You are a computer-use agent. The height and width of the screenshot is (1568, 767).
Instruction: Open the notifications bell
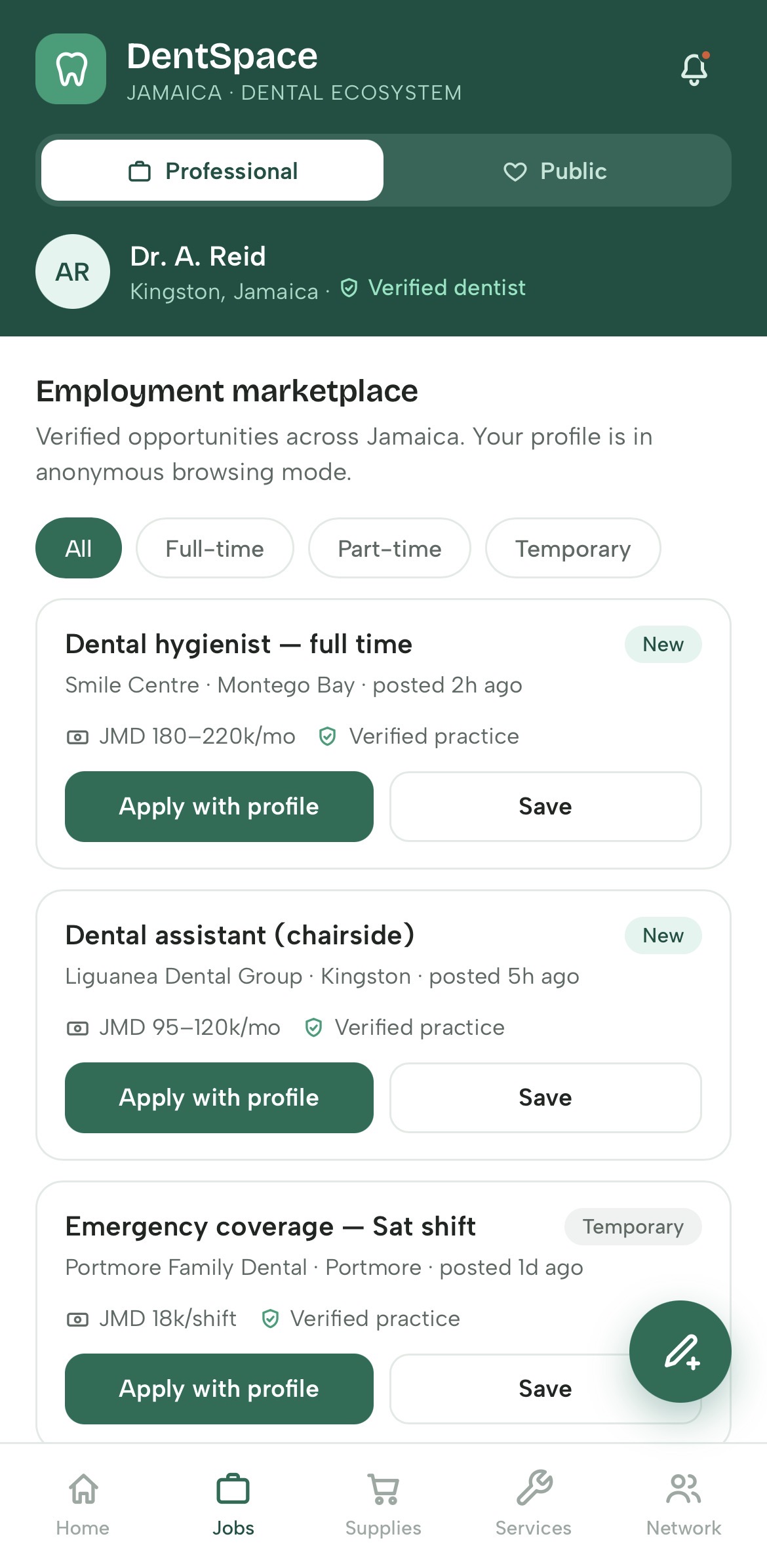[x=694, y=69]
